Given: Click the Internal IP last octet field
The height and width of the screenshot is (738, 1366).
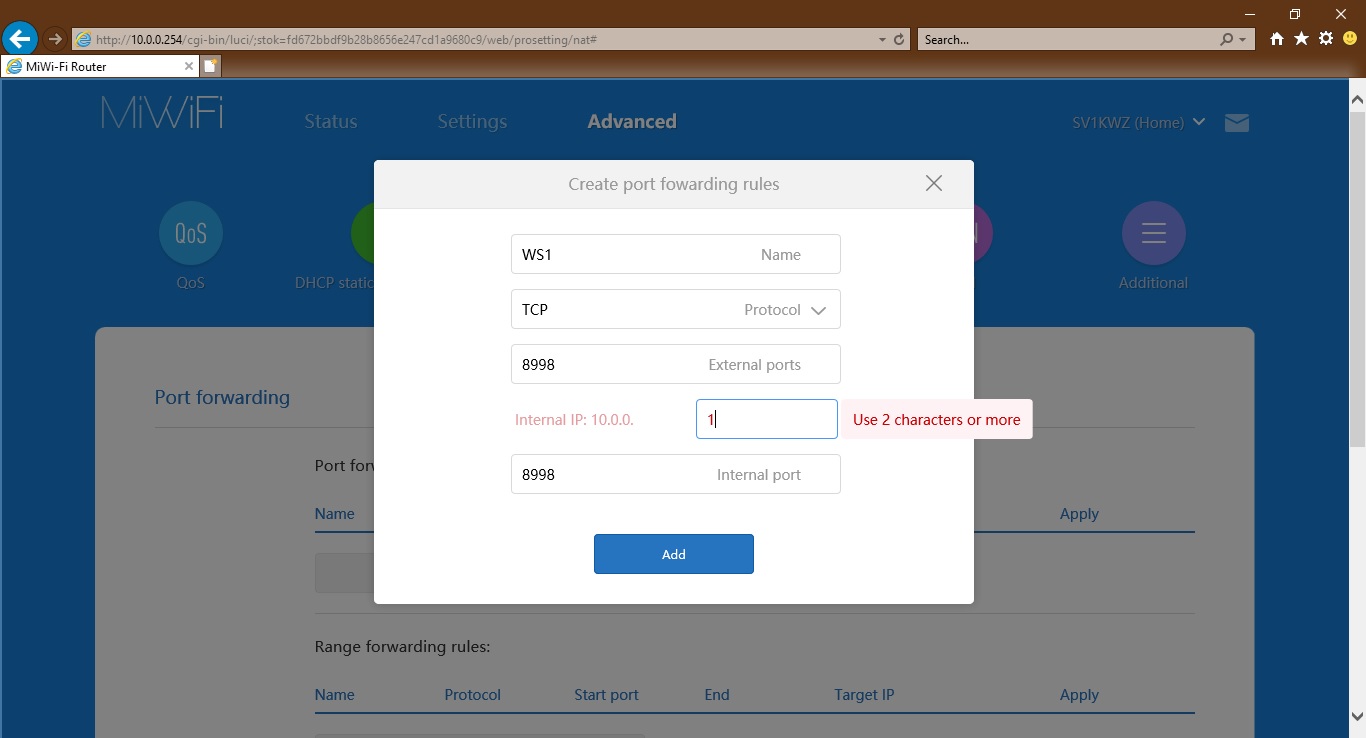Looking at the screenshot, I should [767, 419].
